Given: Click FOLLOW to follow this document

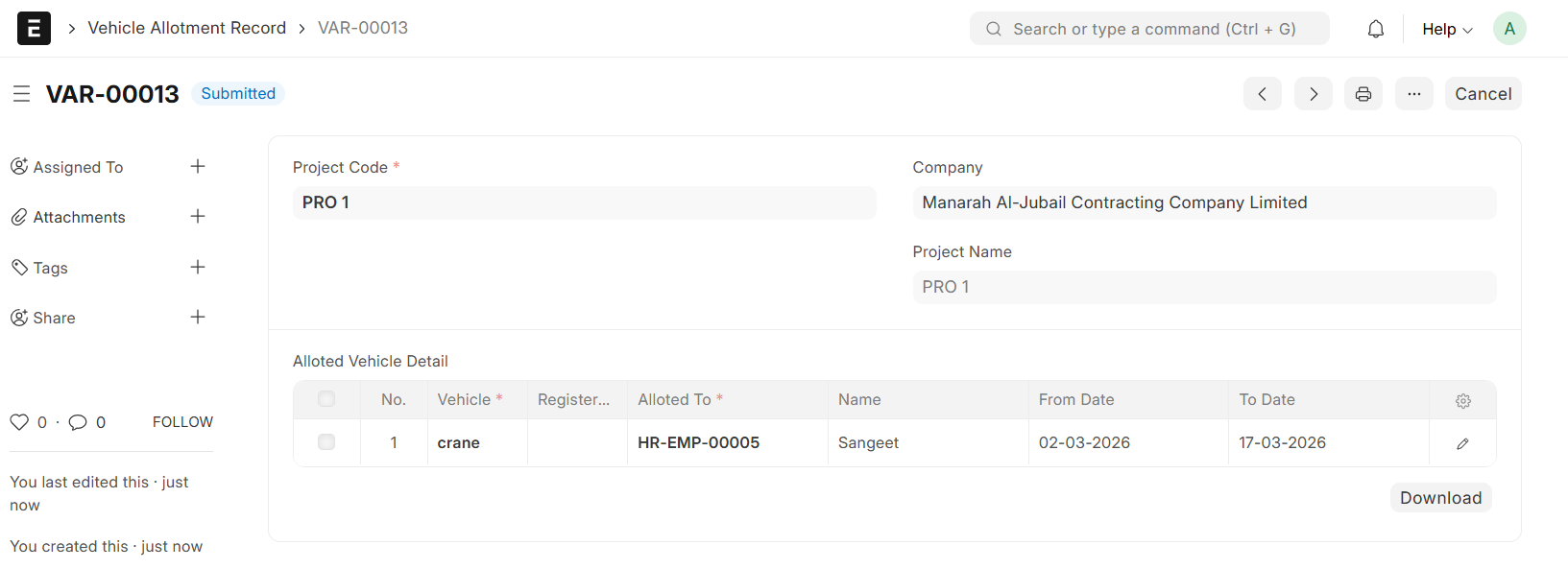Looking at the screenshot, I should tap(182, 422).
